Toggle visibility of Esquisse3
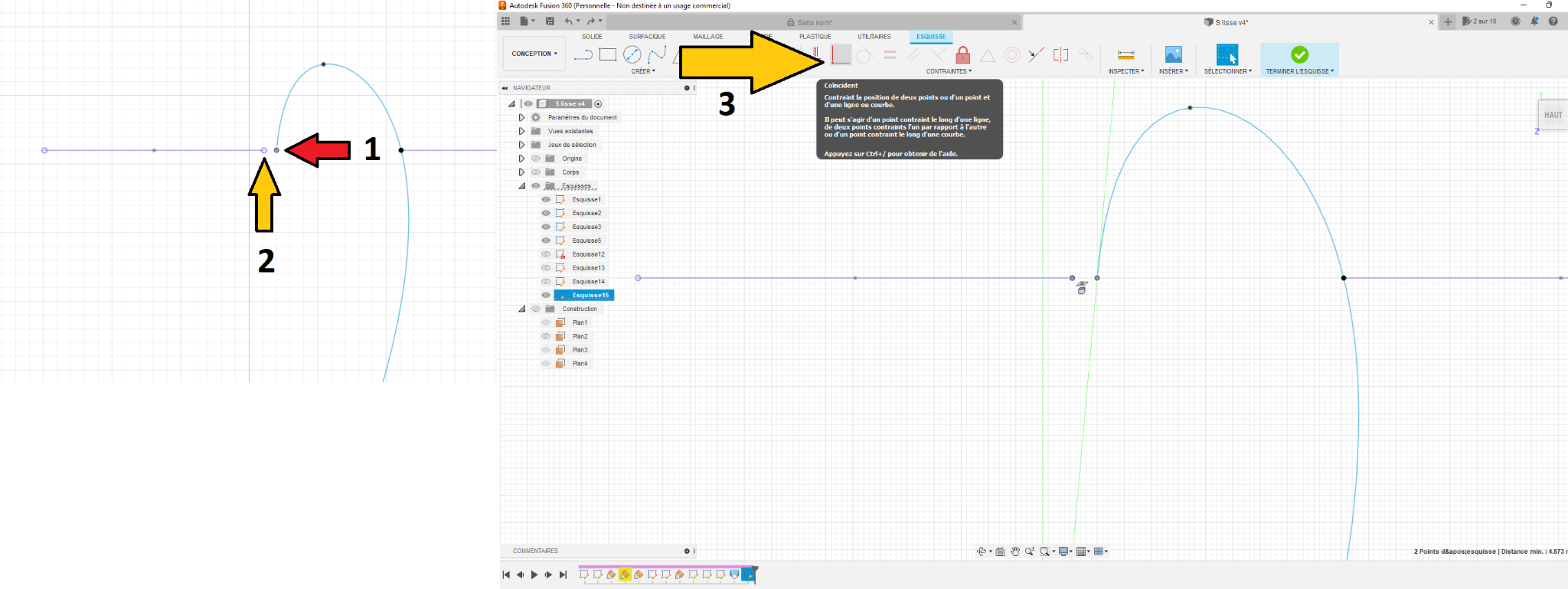This screenshot has height=589, width=1568. tap(546, 227)
